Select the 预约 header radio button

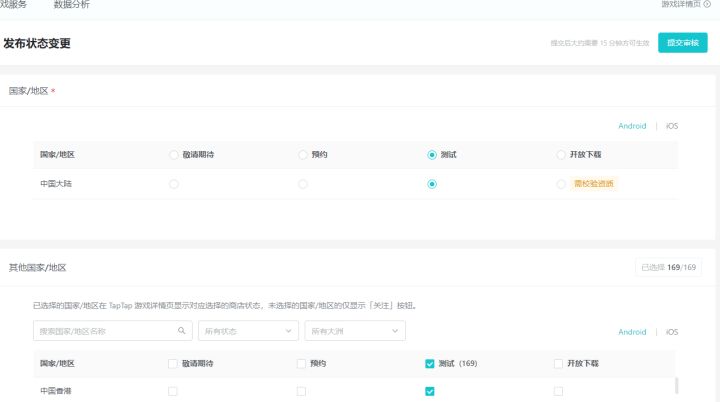pos(303,155)
